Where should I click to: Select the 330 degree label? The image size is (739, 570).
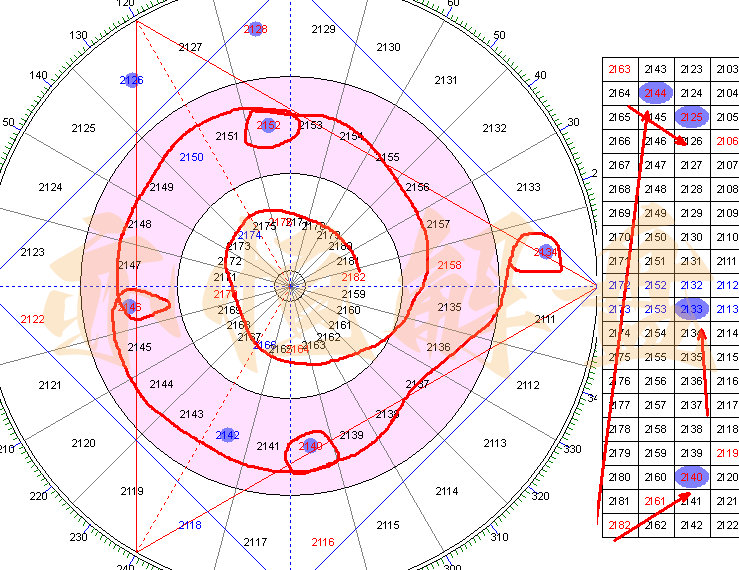(572, 449)
